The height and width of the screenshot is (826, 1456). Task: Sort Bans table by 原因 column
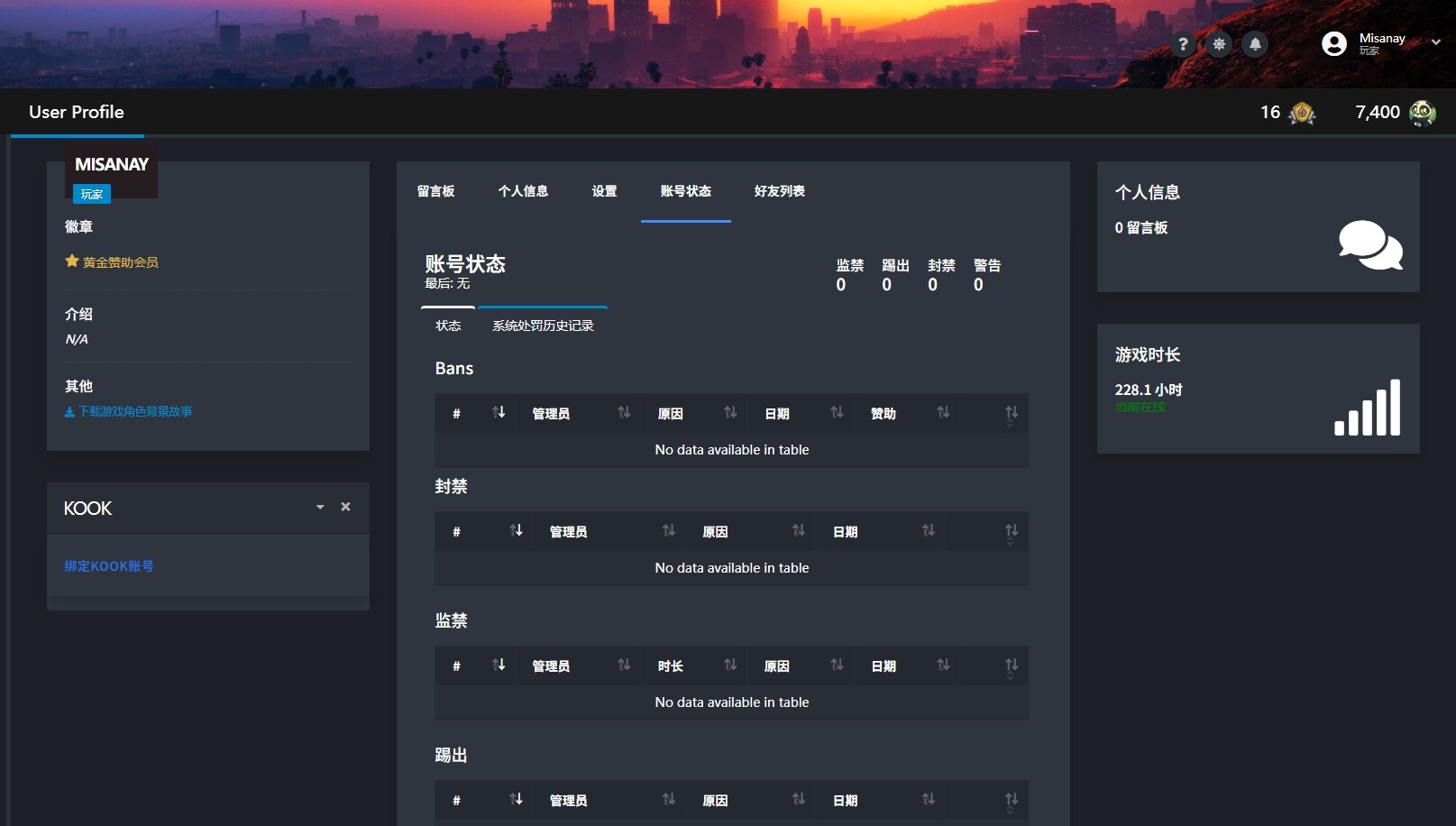click(x=693, y=413)
